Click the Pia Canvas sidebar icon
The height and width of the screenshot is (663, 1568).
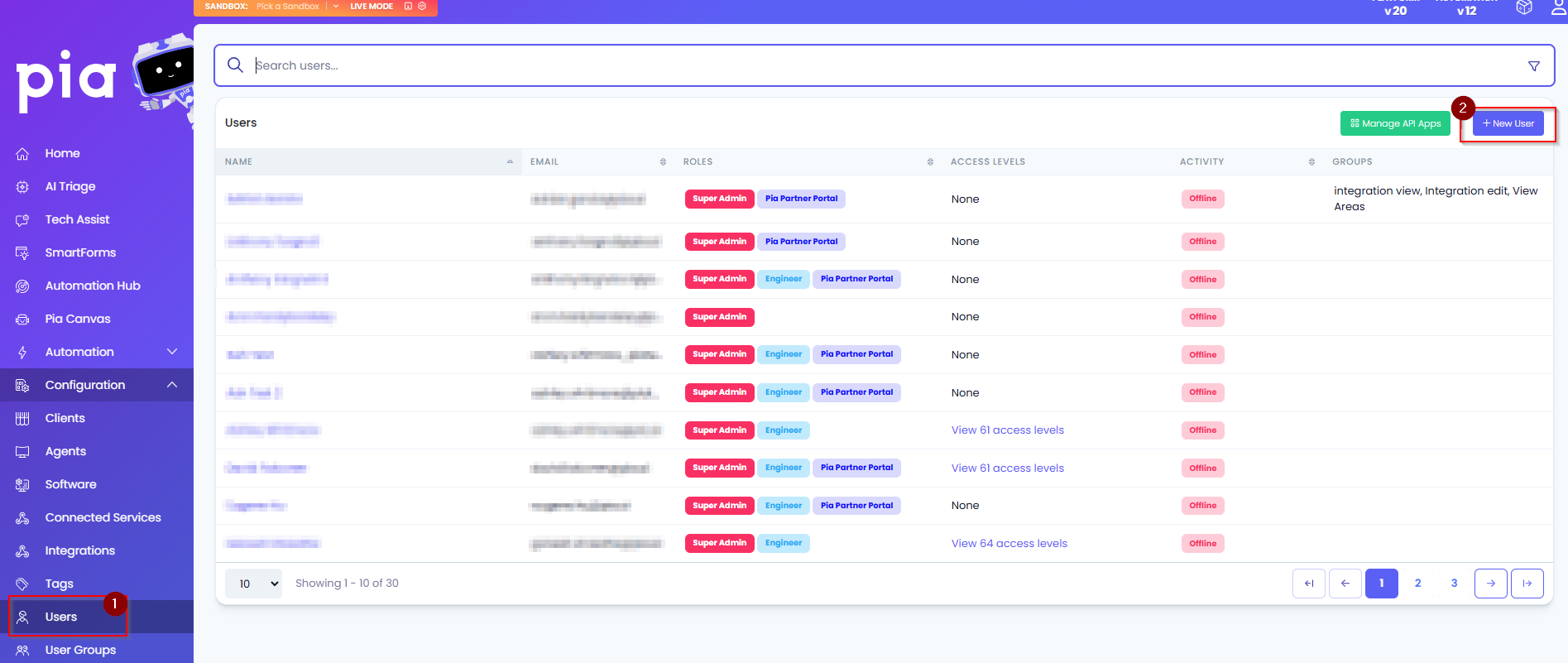(x=22, y=319)
